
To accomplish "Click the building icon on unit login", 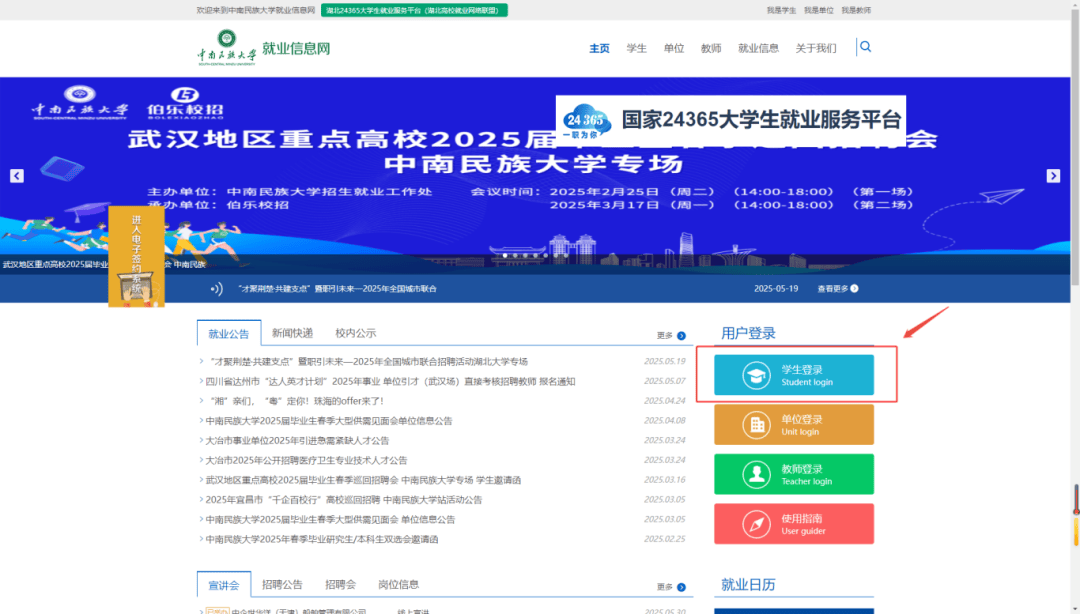I will pos(756,425).
